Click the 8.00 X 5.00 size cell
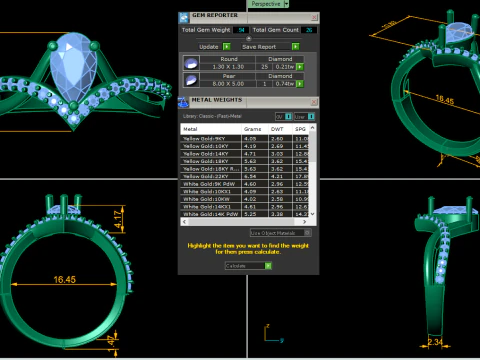 pyautogui.click(x=228, y=84)
